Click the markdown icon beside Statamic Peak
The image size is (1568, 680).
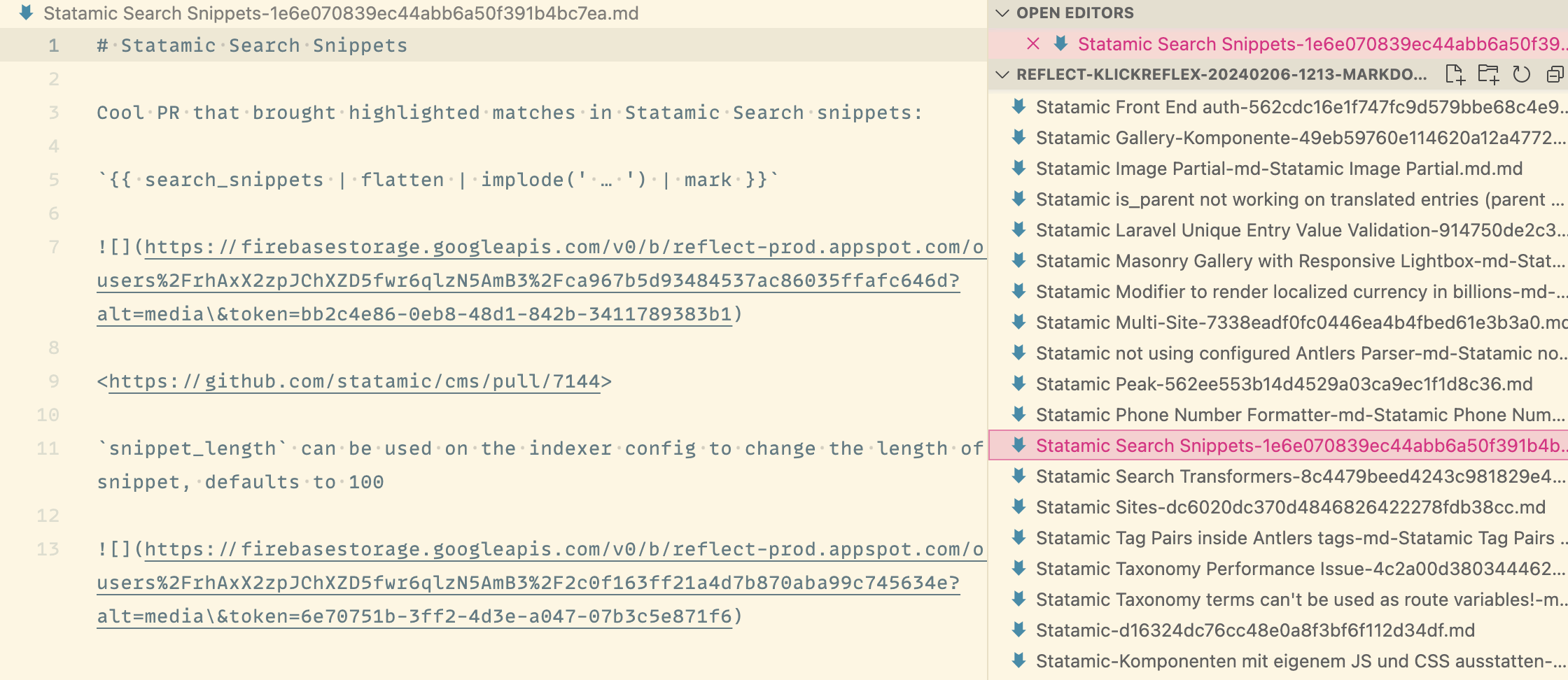click(x=1019, y=383)
